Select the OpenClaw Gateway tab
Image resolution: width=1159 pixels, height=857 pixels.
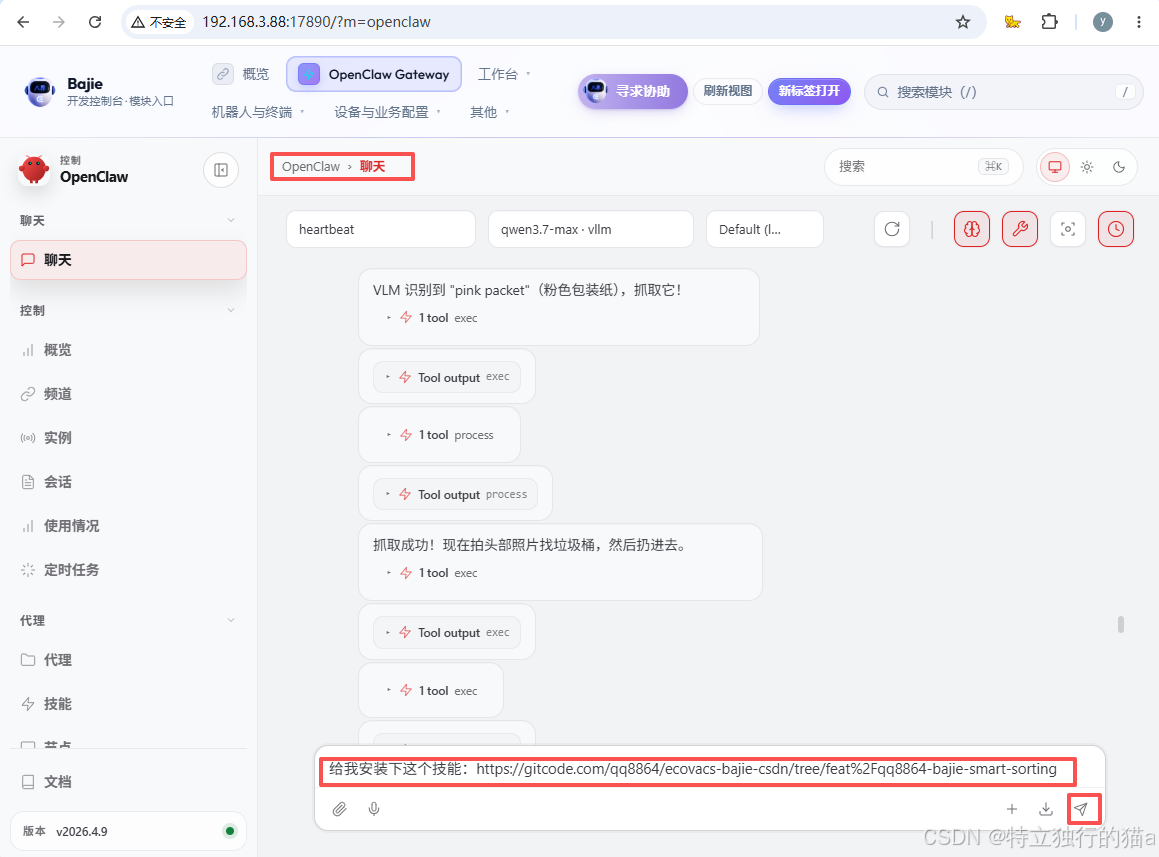374,74
